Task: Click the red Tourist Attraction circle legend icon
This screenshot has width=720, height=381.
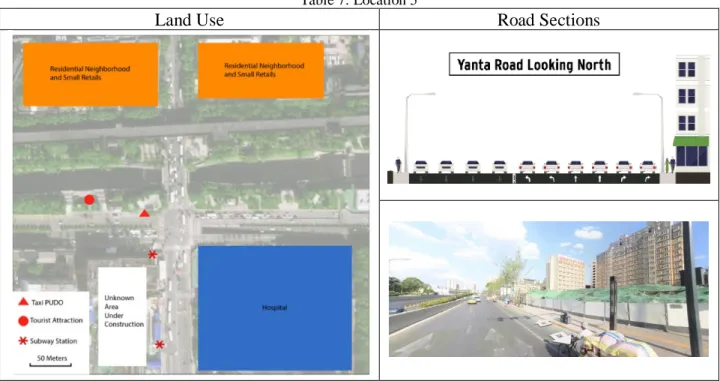Action: point(23,321)
